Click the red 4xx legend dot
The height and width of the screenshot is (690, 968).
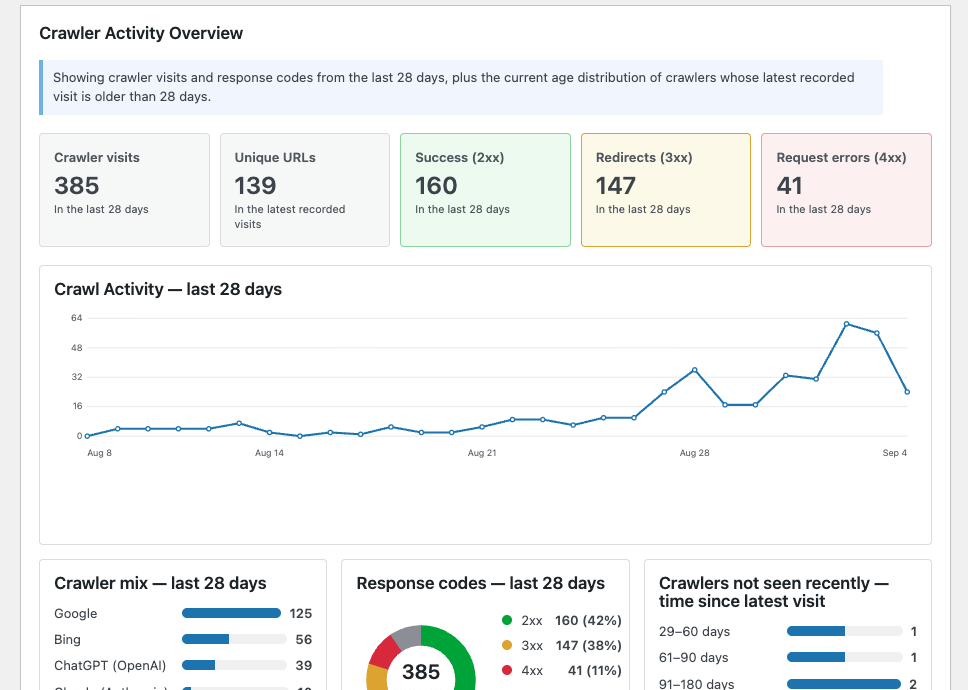pyautogui.click(x=507, y=670)
